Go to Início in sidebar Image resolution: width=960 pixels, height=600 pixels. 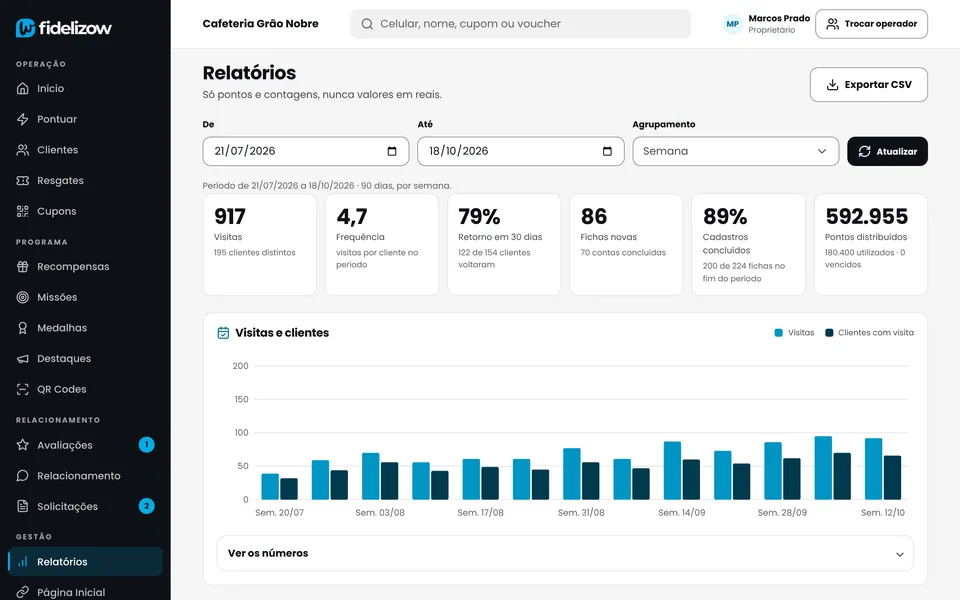point(85,88)
